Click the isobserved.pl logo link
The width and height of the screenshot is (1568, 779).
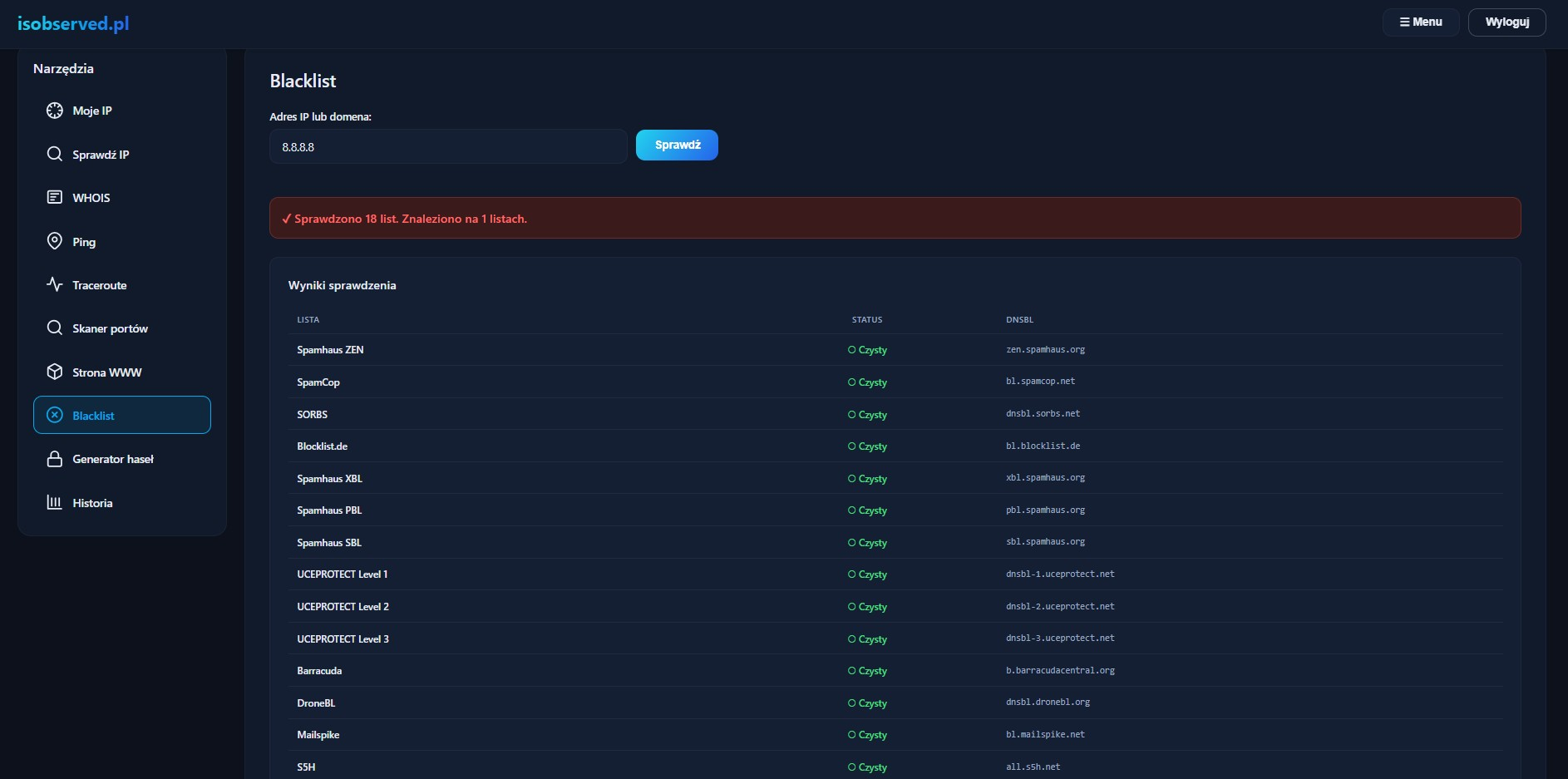click(x=73, y=23)
